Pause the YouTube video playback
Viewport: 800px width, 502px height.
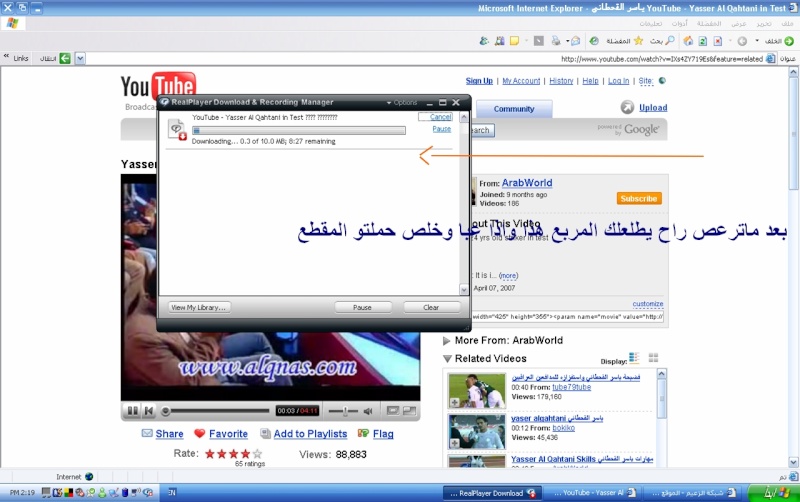click(133, 410)
